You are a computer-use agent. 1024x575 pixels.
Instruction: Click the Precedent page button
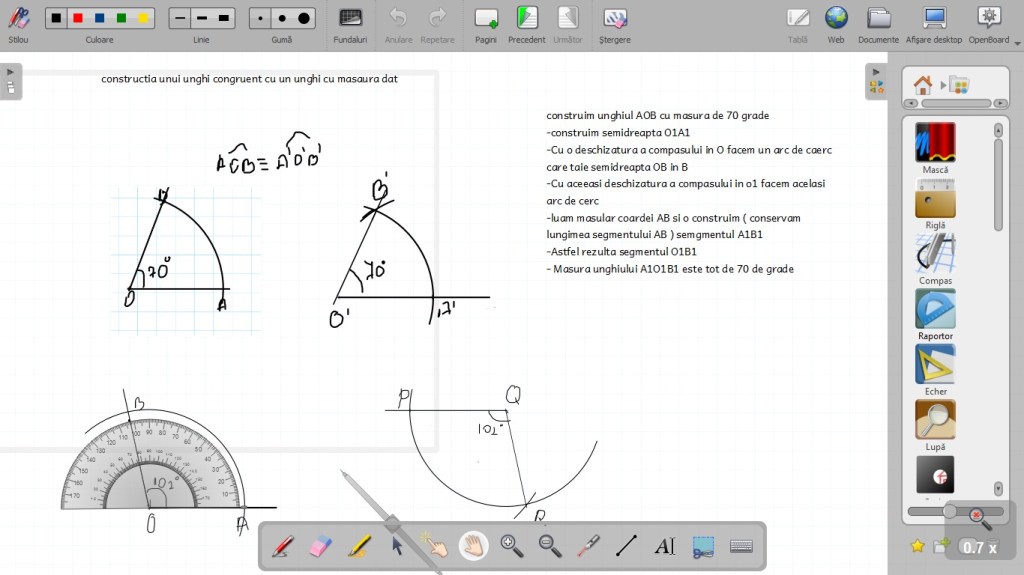526,23
